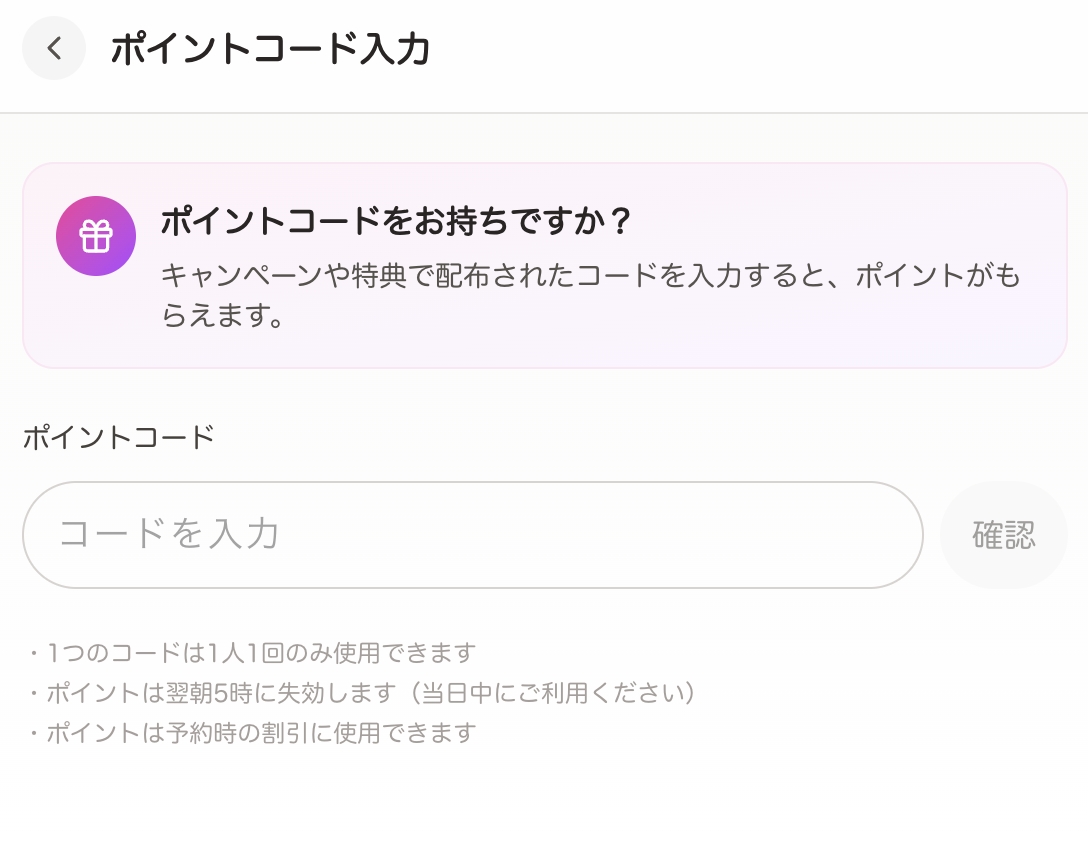
Task: Click the ポイントコード field label
Action: pos(119,437)
